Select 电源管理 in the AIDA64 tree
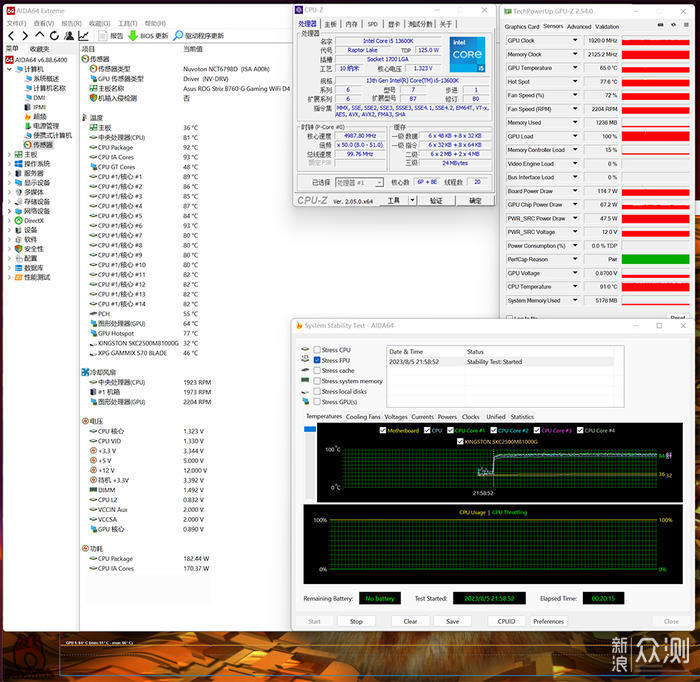 (46, 126)
